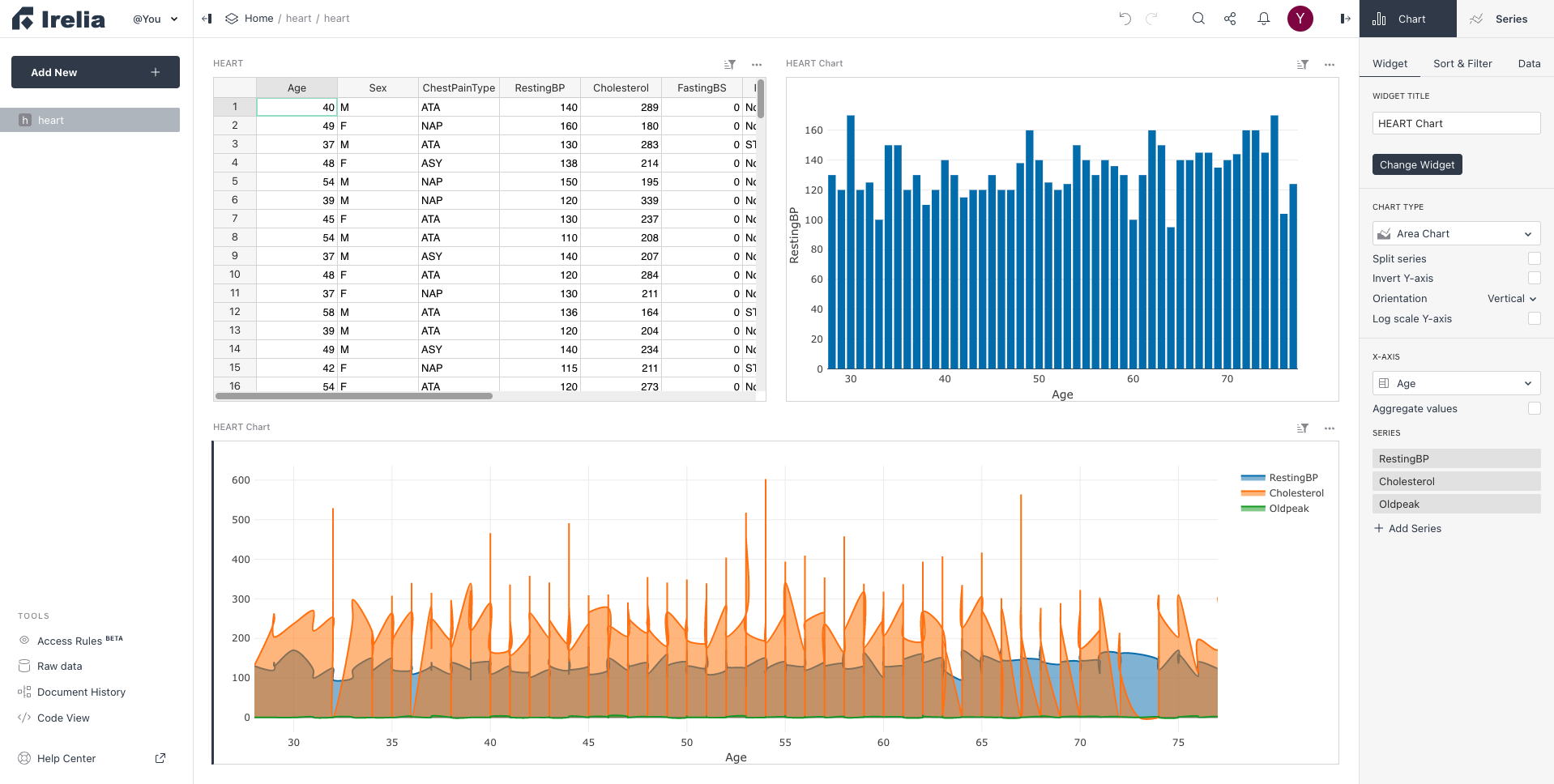Click the Add New button
Image resolution: width=1554 pixels, height=784 pixels.
(x=96, y=72)
